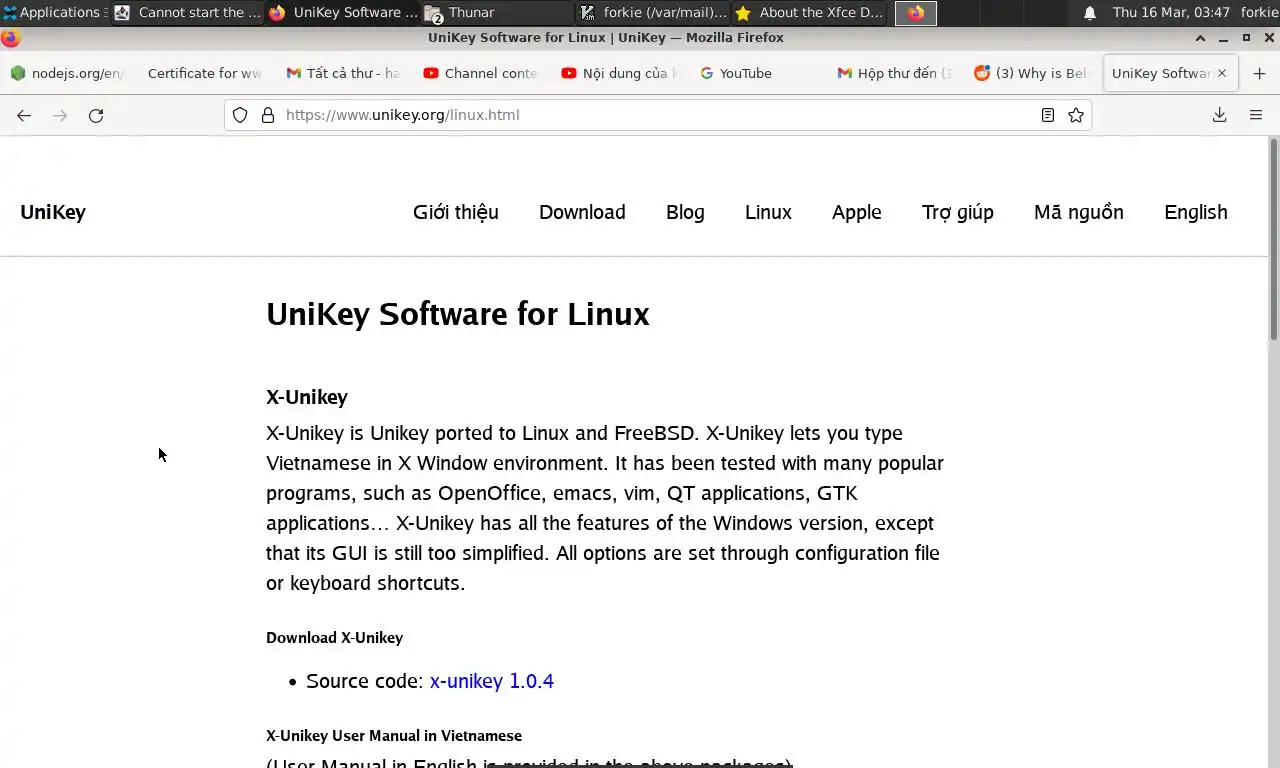Click the Firefox icon button in the taskbar
Viewport: 1280px width, 768px height.
tap(915, 12)
